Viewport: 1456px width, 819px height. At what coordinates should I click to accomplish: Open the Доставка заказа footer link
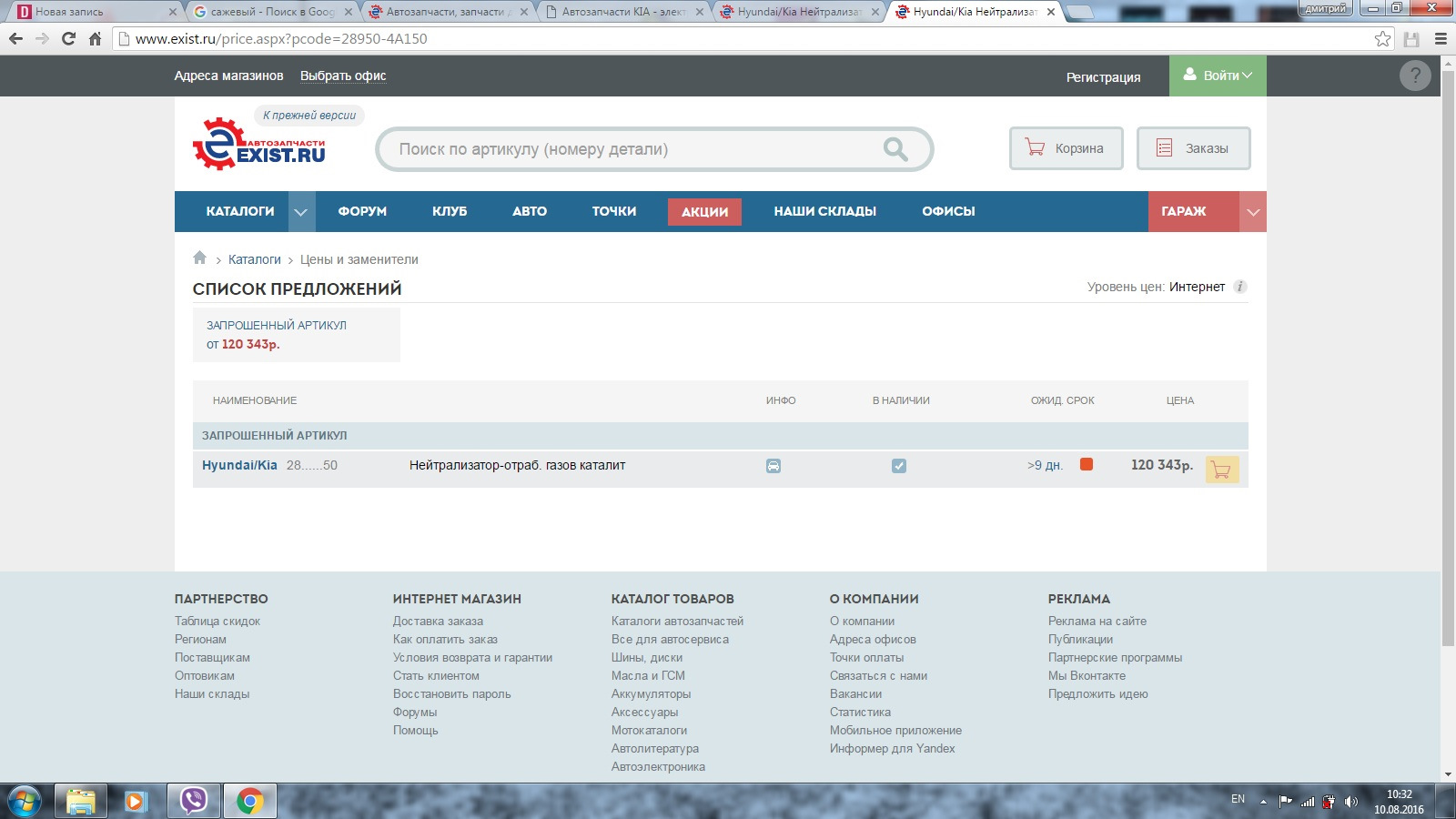438,621
